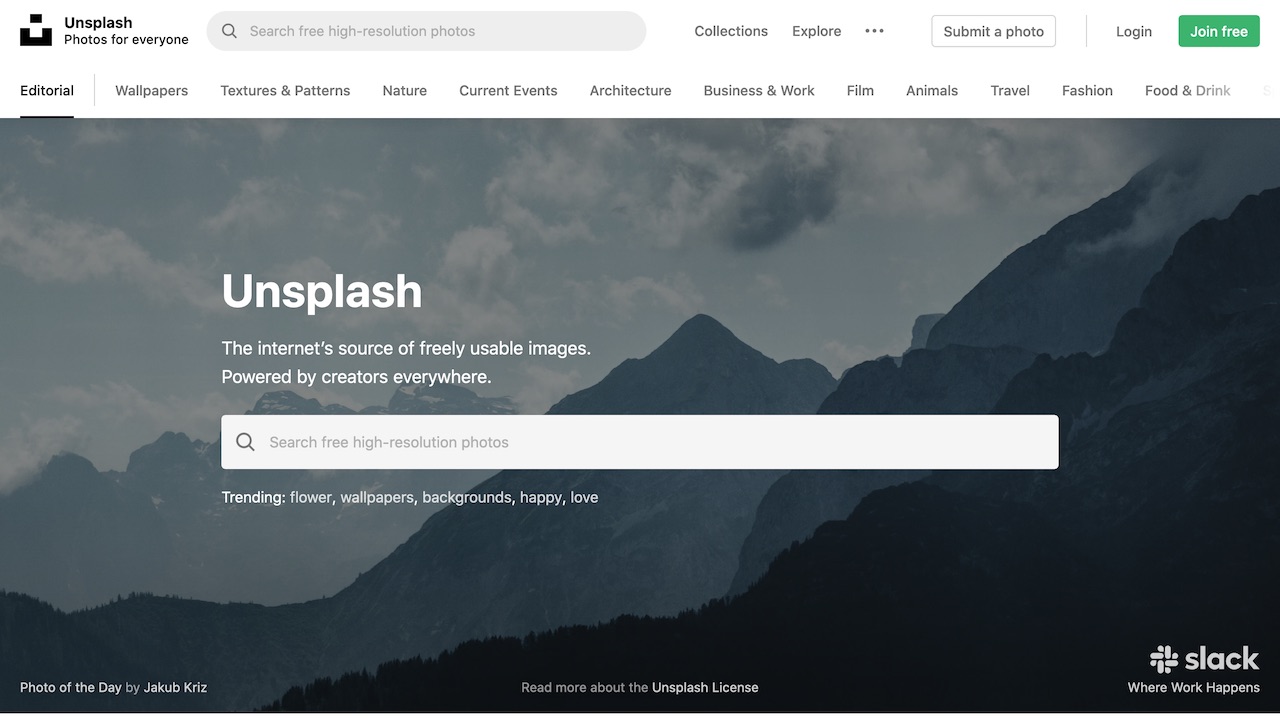
Task: Search the trending term backgrounds
Action: (466, 497)
